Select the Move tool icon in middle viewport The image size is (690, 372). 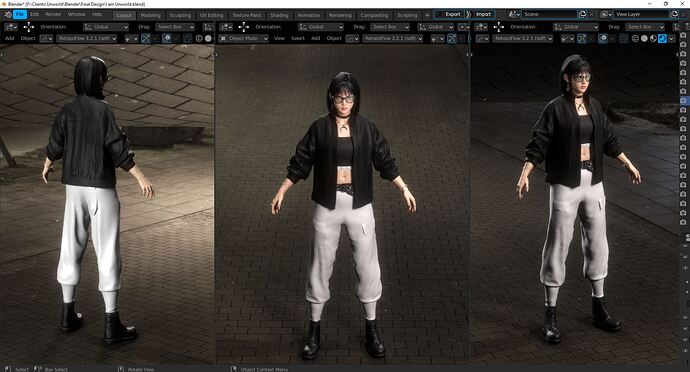(244, 27)
